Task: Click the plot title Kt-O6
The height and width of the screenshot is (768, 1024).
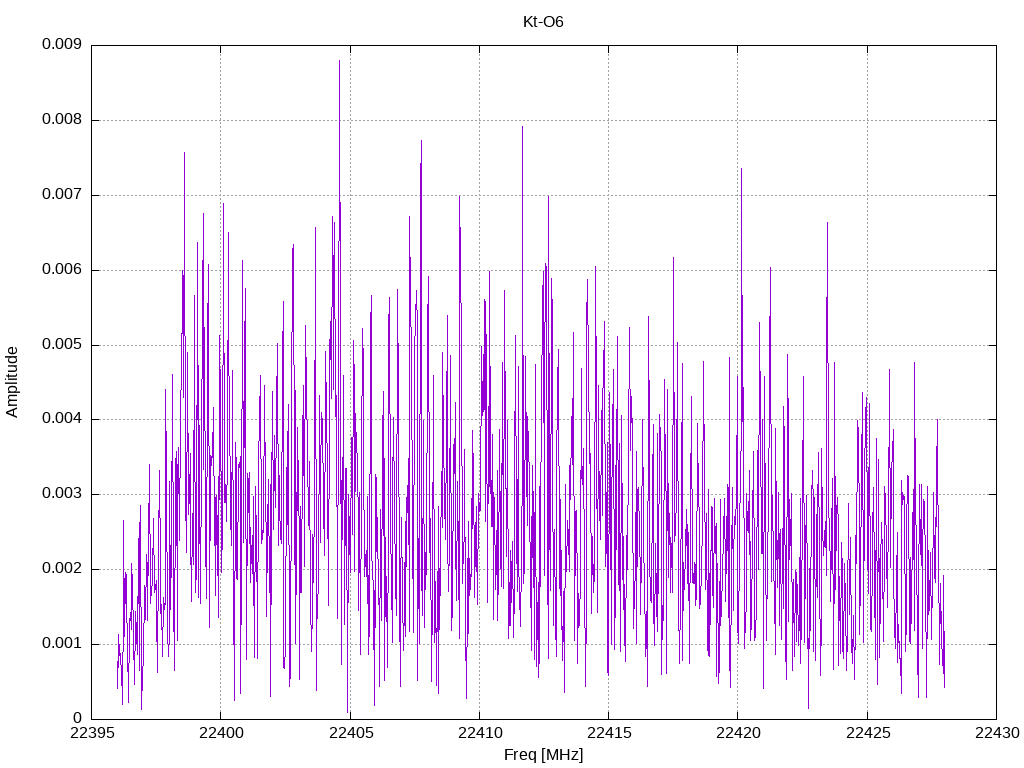Action: pyautogui.click(x=543, y=22)
